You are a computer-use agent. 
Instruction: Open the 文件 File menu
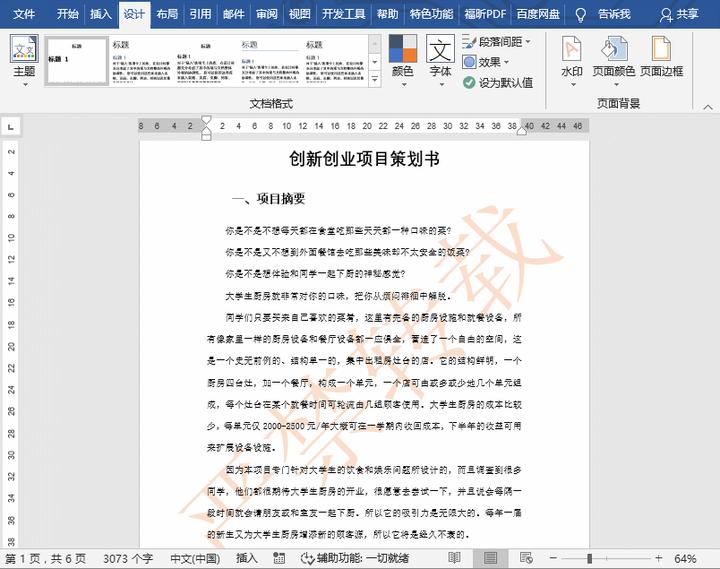tap(24, 14)
